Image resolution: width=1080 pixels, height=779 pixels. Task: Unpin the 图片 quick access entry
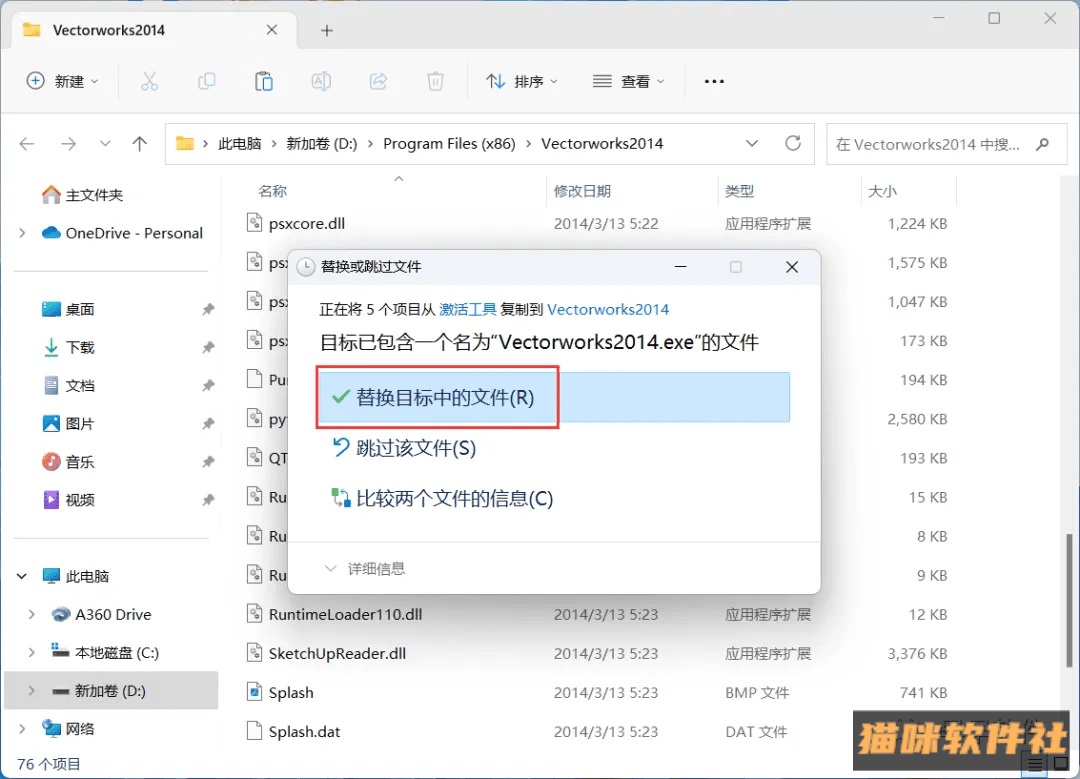pos(208,424)
